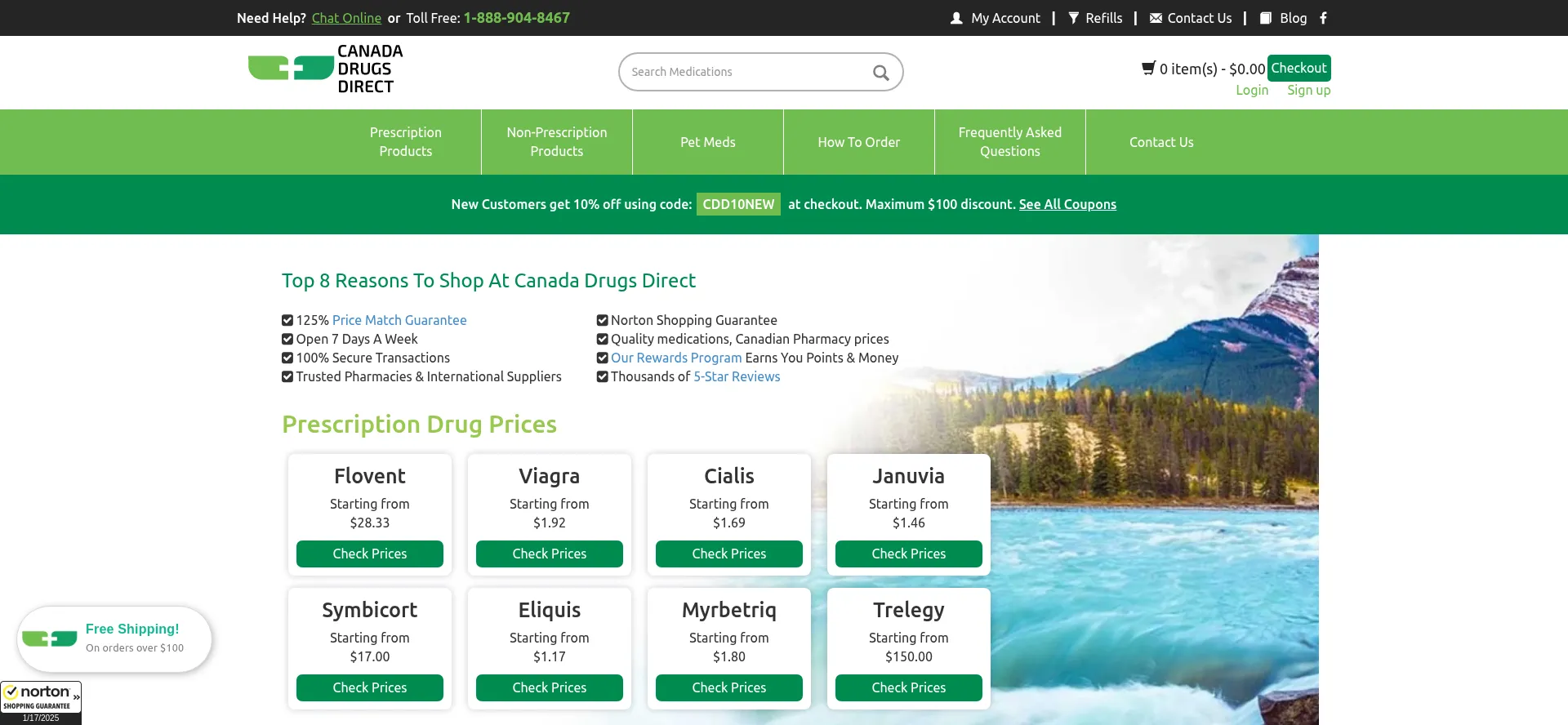Image resolution: width=1568 pixels, height=725 pixels.
Task: Open 5-Star Reviews link
Action: tap(737, 376)
